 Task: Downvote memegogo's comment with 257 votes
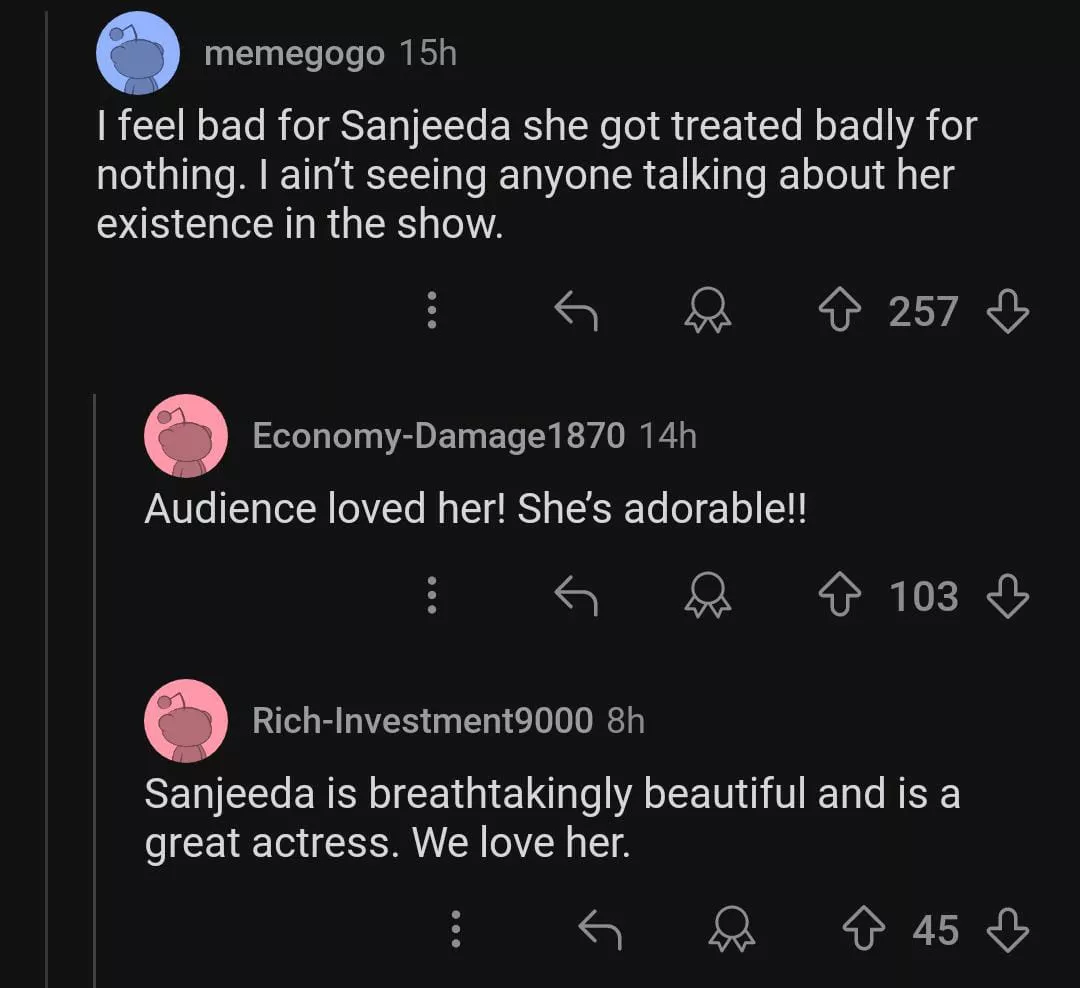(x=1007, y=312)
